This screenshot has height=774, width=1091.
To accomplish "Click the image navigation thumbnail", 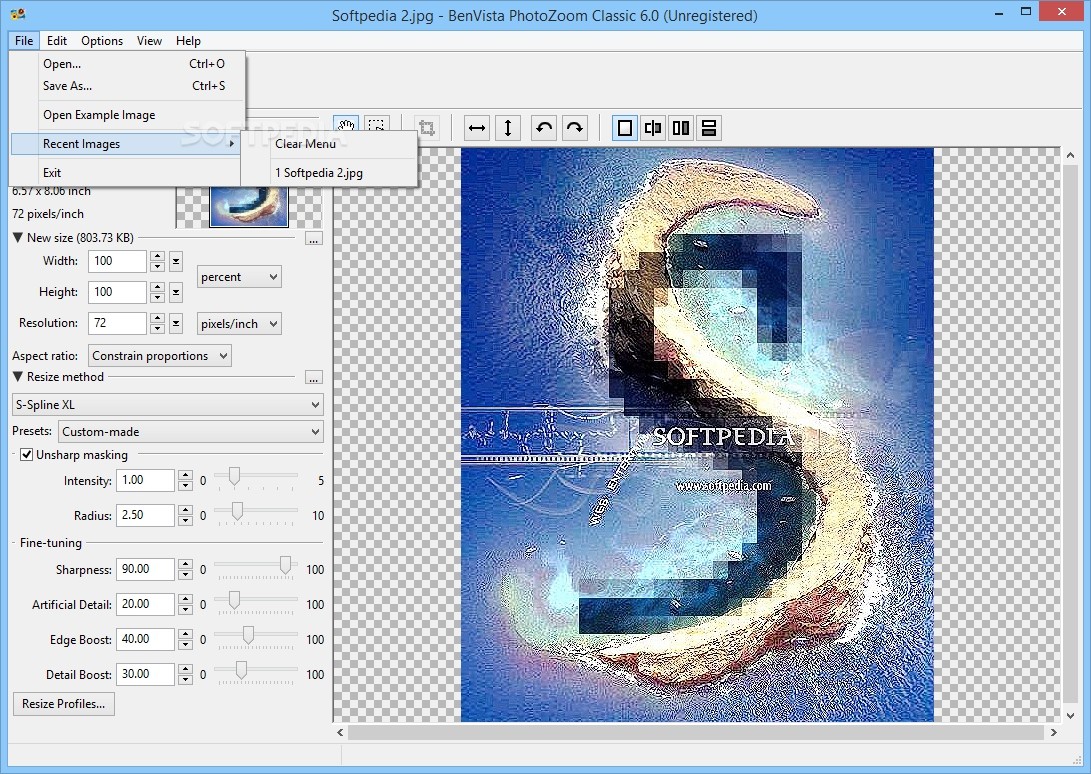I will pyautogui.click(x=249, y=206).
